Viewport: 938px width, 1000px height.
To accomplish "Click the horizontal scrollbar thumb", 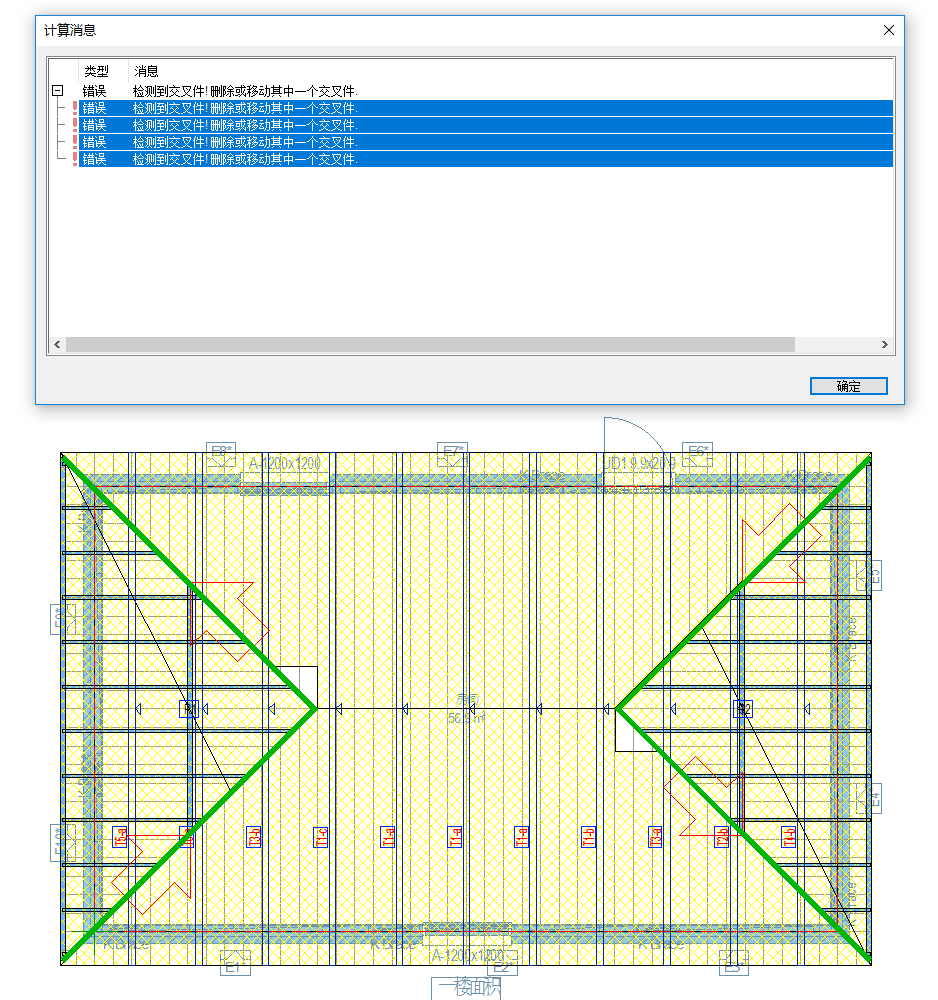I will click(x=430, y=344).
